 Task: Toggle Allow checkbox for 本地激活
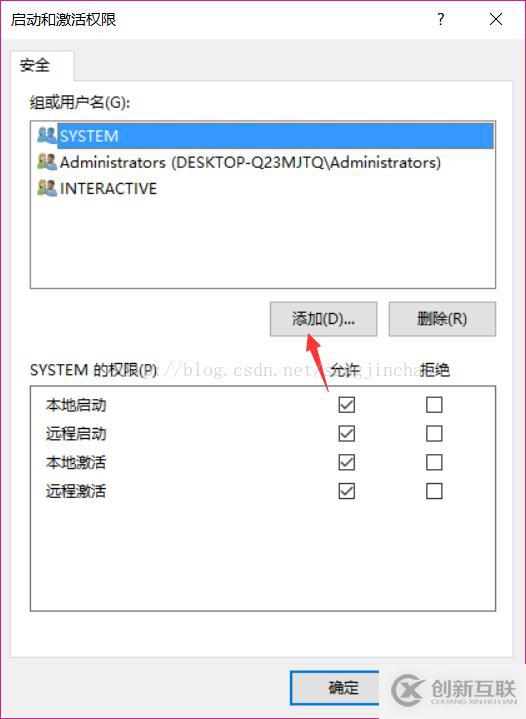pos(347,462)
